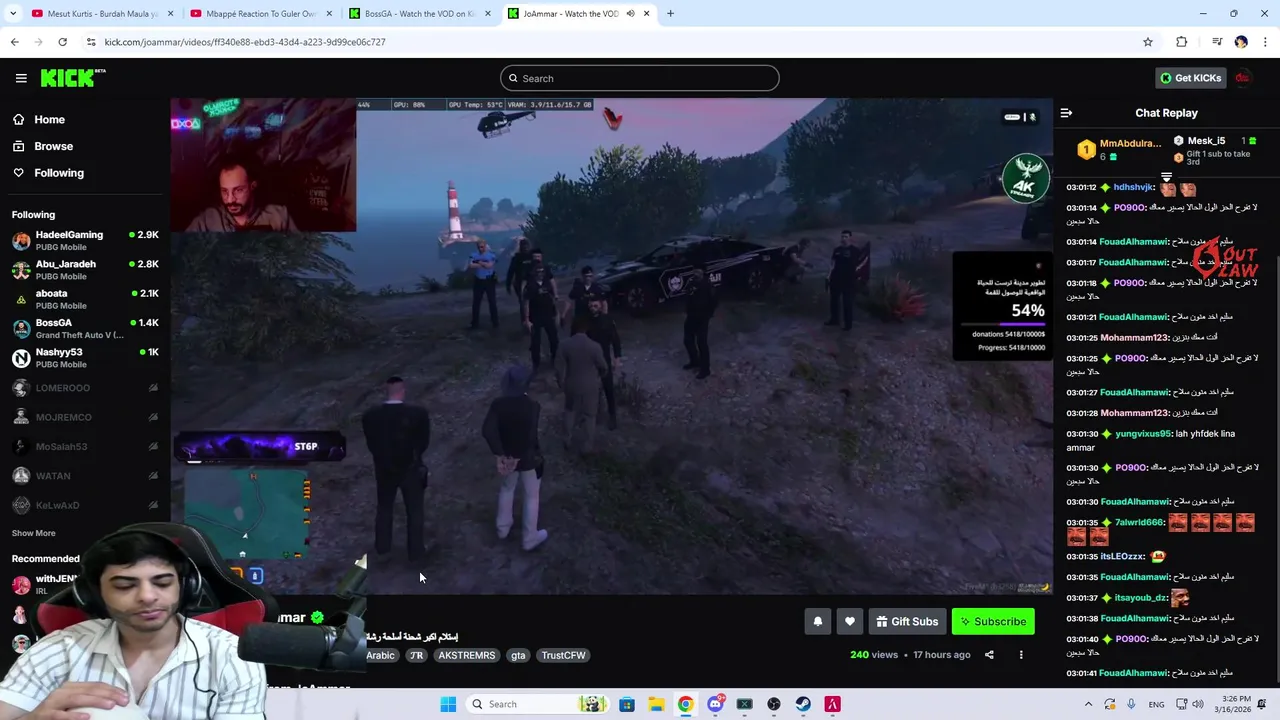The image size is (1280, 720).
Task: Click the address bar URL
Action: (245, 42)
